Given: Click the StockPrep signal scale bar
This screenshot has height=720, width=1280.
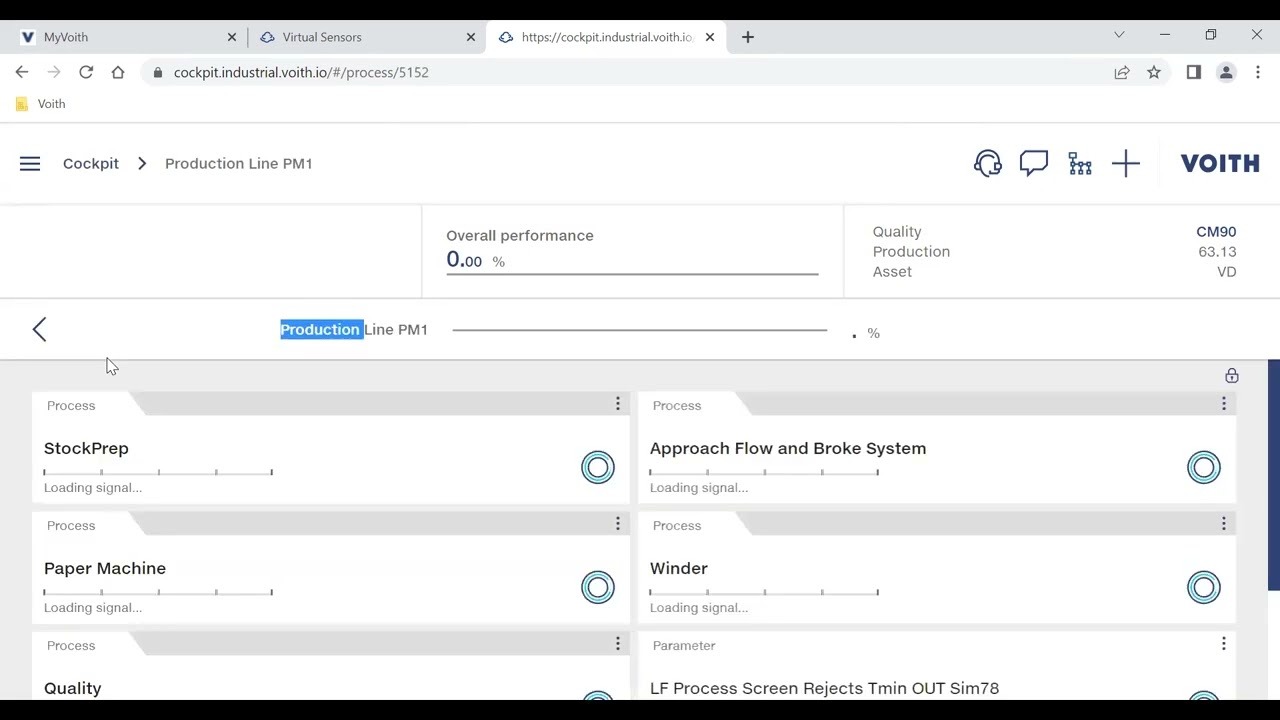Looking at the screenshot, I should tap(158, 472).
